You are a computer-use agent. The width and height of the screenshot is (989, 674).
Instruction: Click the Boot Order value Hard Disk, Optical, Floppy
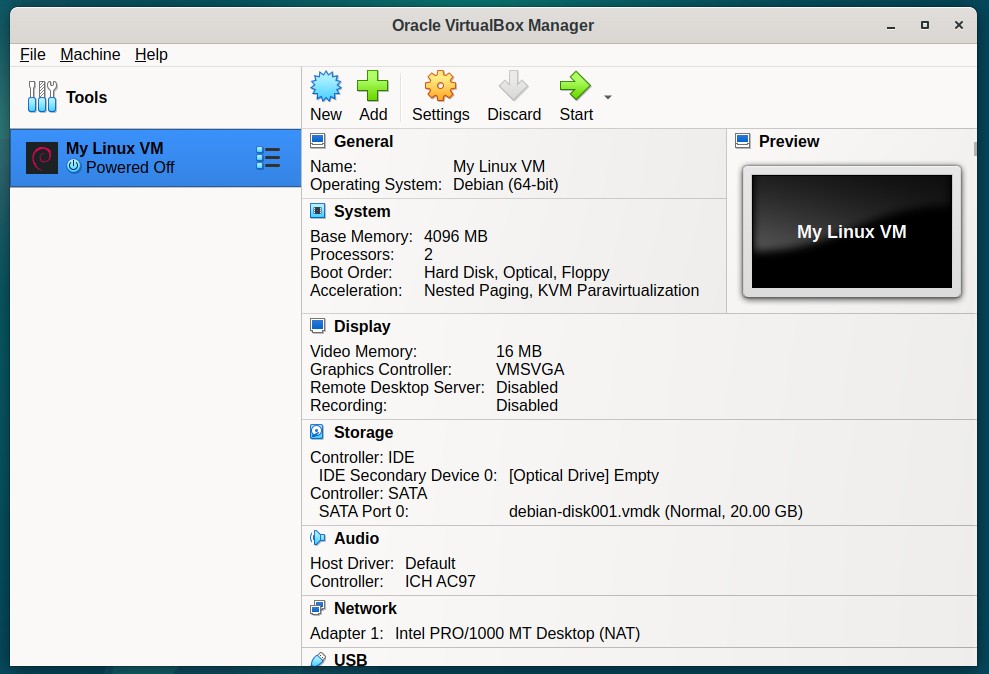coord(517,272)
